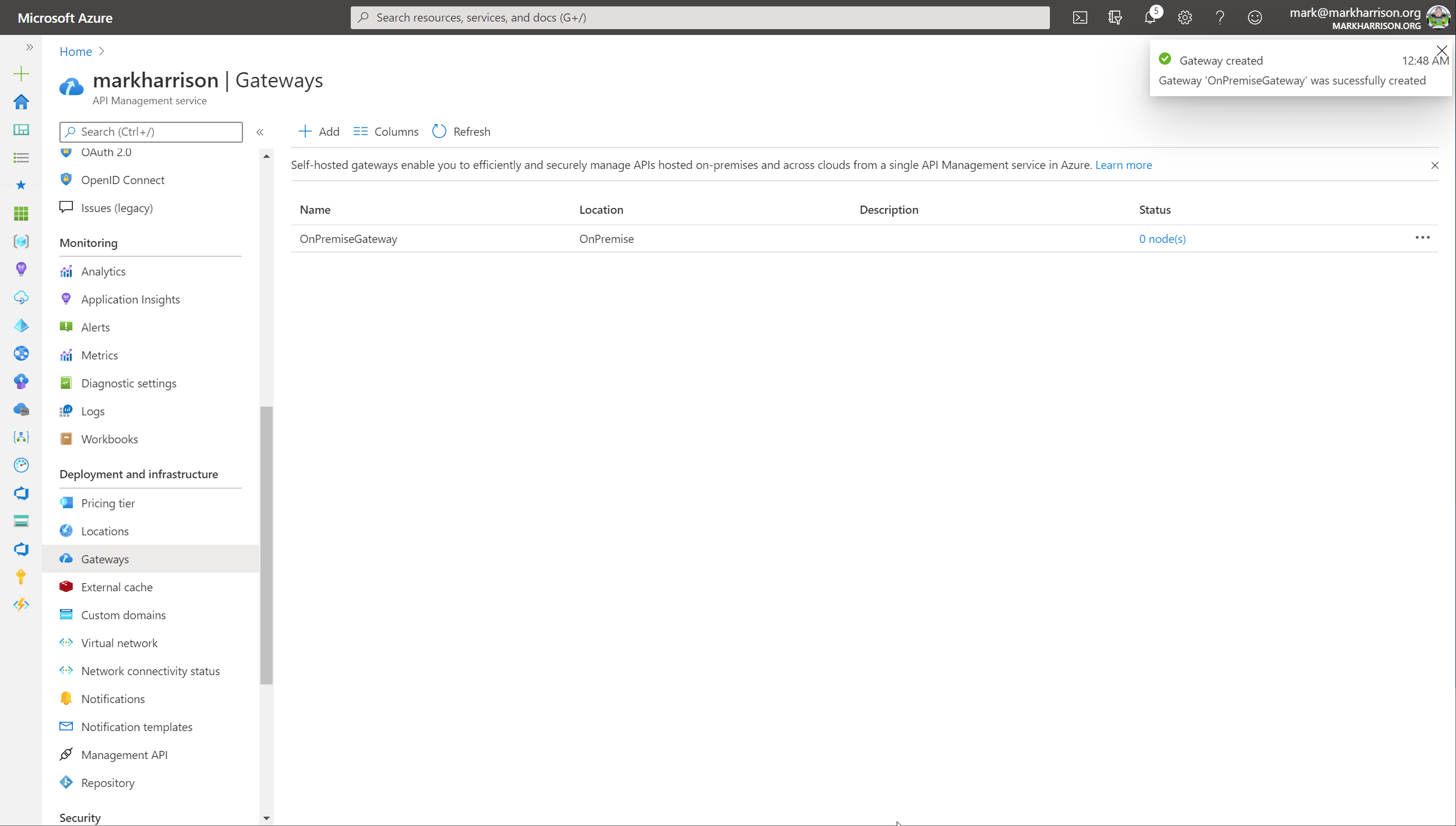Collapse the resource menu with double chevron
1456x826 pixels.
point(260,132)
